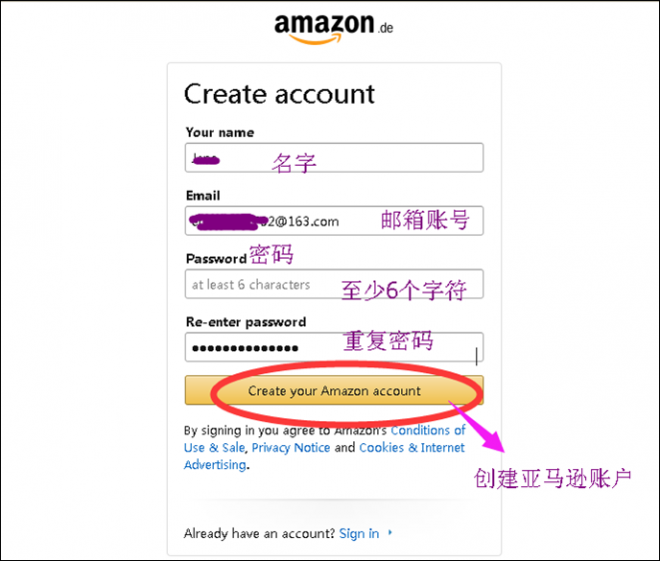Click the Email field label
Viewport: 660px width, 561px height.
point(203,196)
